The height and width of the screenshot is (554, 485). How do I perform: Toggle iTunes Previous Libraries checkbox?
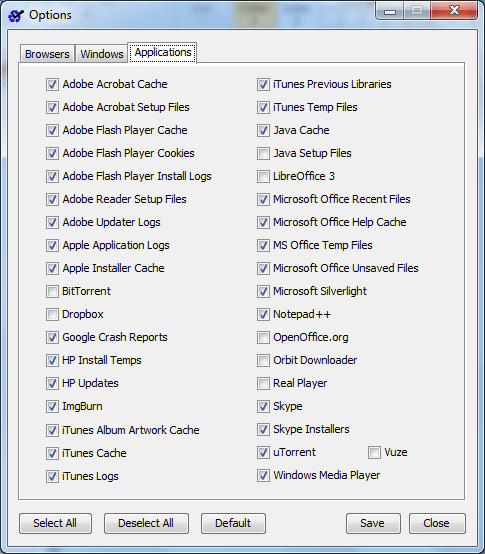tap(263, 85)
